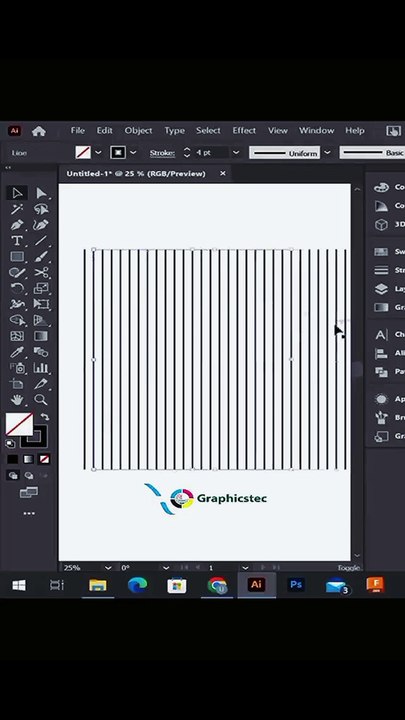This screenshot has width=405, height=720.
Task: Select the Shape Builder tool
Action: click(17, 320)
